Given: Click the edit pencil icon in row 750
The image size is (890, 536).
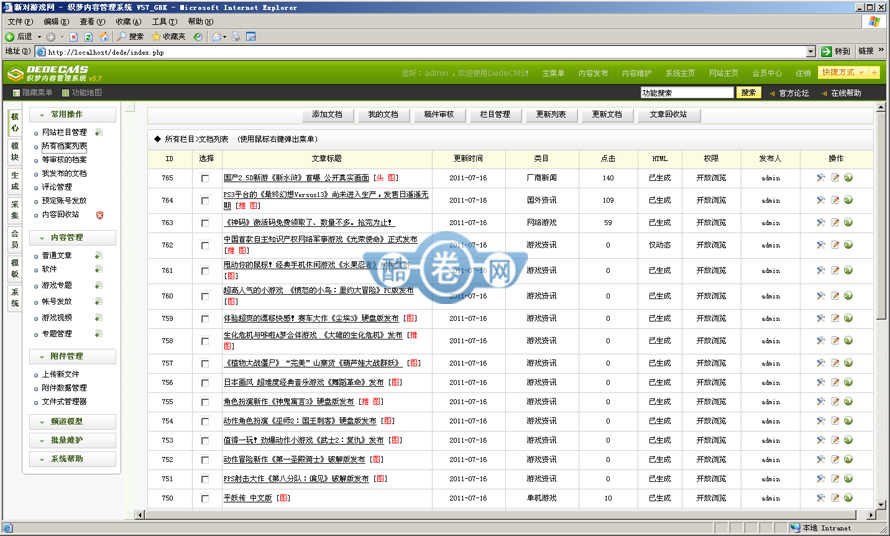Looking at the screenshot, I should 834,498.
